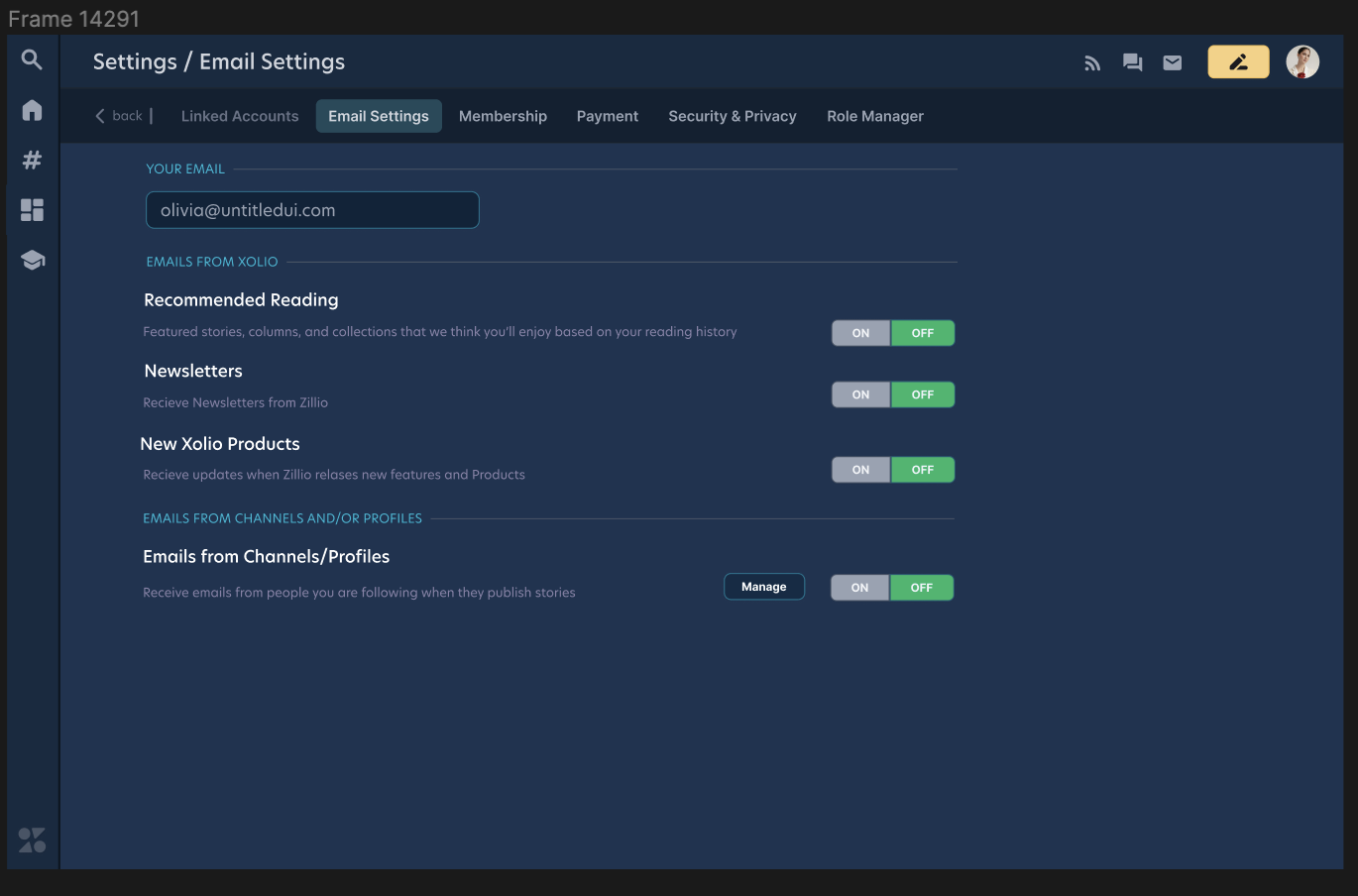Viewport: 1358px width, 896px height.
Task: Click the search magnifier icon in sidebar
Action: tap(32, 60)
